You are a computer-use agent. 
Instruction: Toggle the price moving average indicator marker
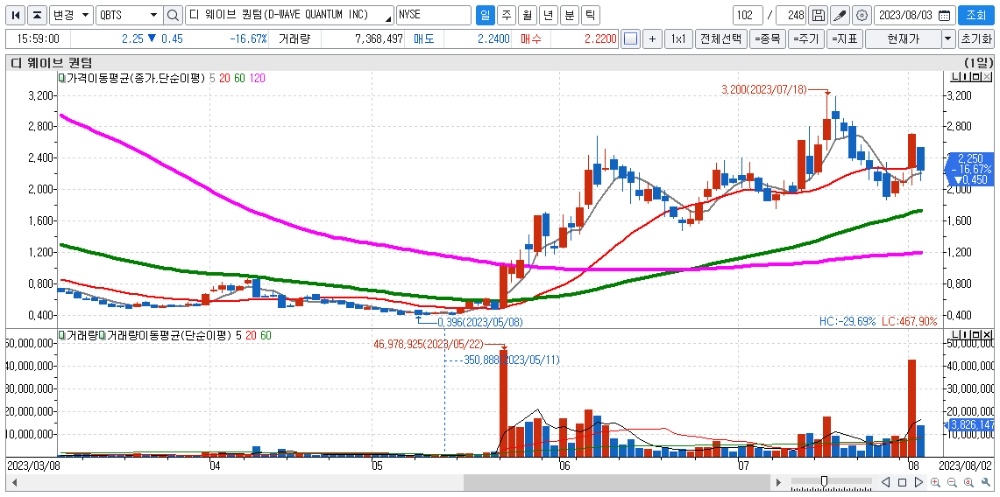(62, 78)
